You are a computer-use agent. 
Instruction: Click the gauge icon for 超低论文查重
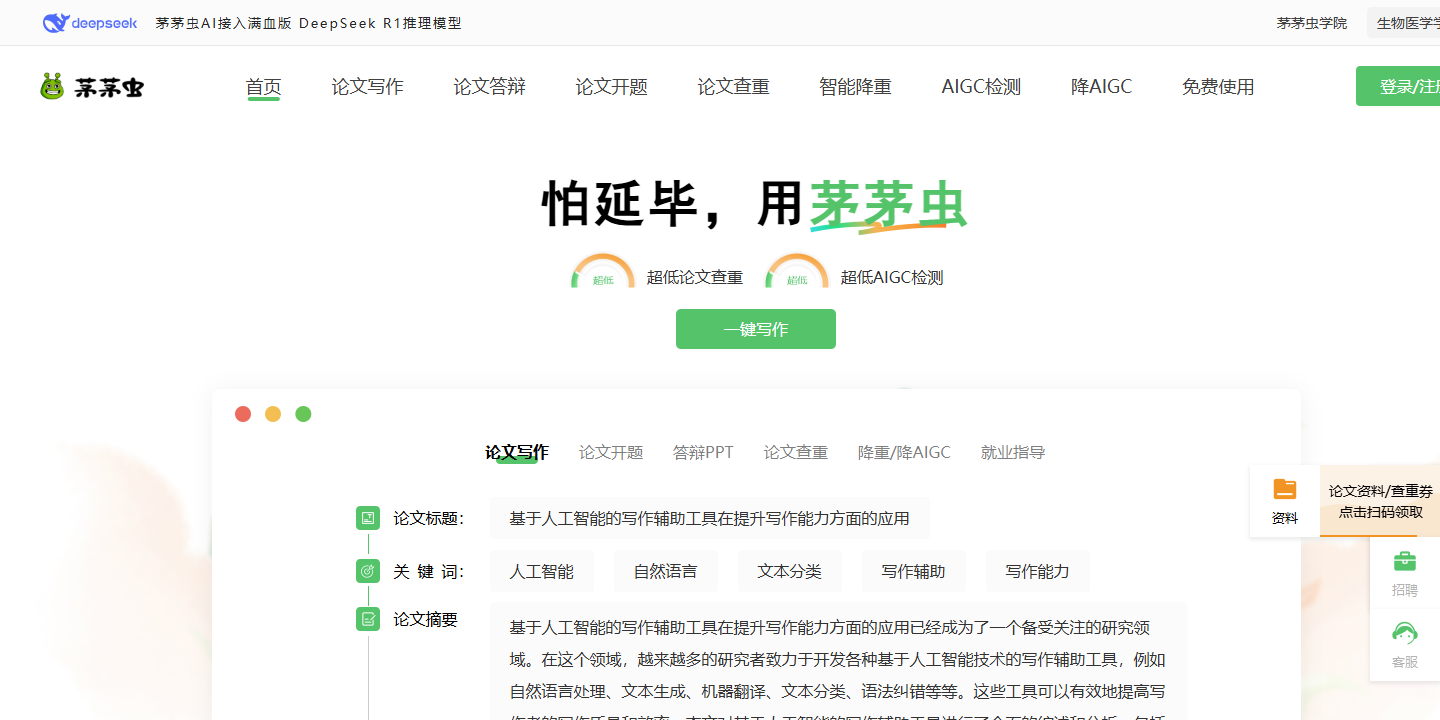(x=603, y=271)
